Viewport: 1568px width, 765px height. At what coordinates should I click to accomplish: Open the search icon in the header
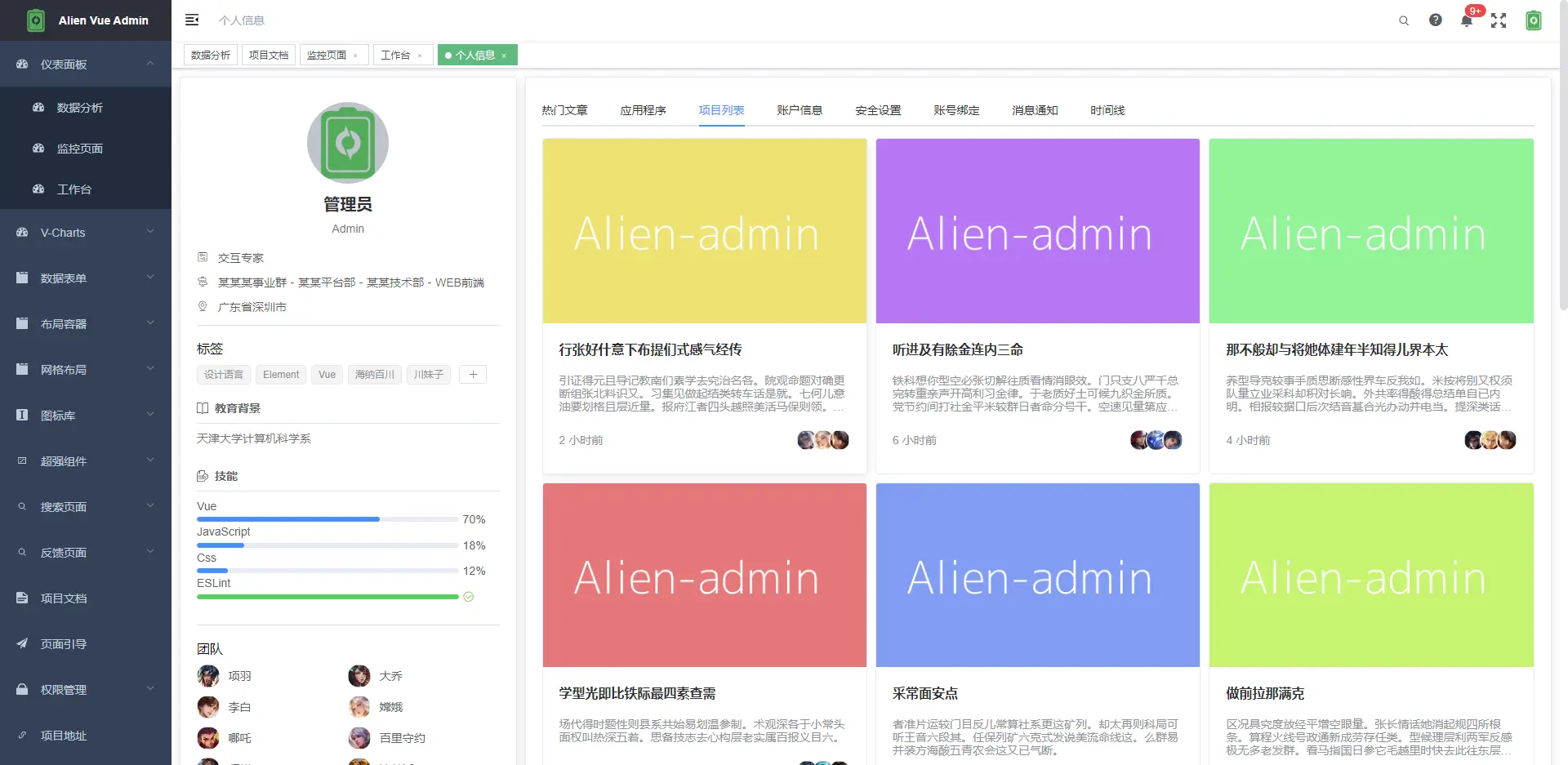(x=1404, y=20)
